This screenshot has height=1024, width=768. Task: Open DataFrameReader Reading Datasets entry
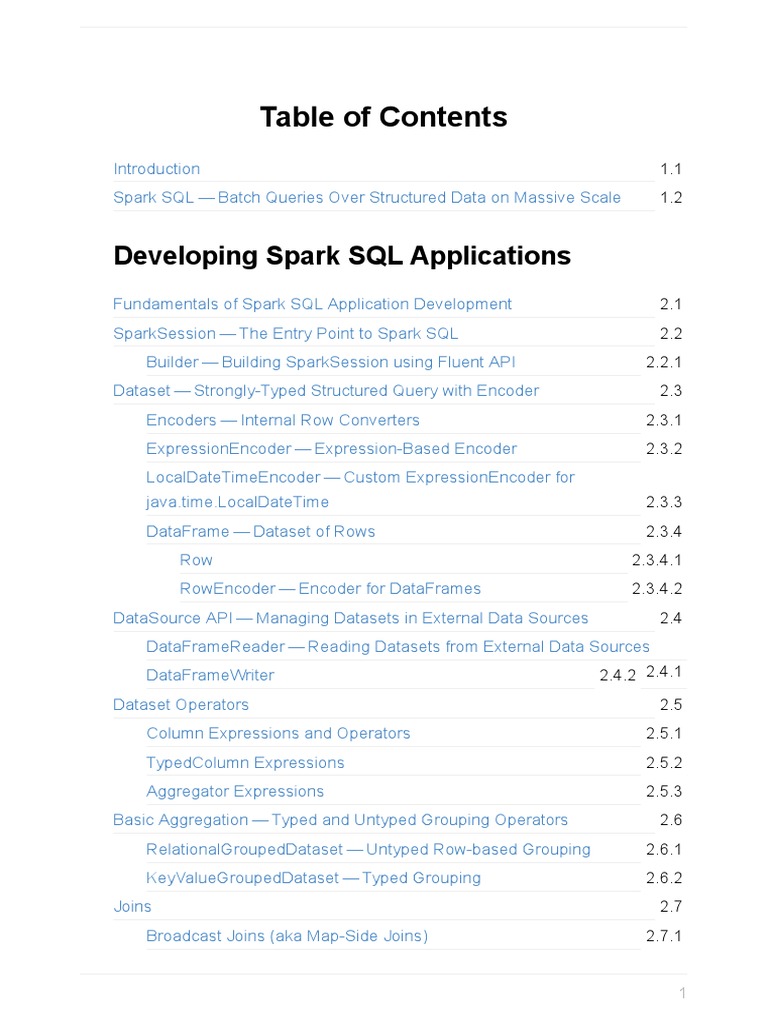click(x=397, y=647)
